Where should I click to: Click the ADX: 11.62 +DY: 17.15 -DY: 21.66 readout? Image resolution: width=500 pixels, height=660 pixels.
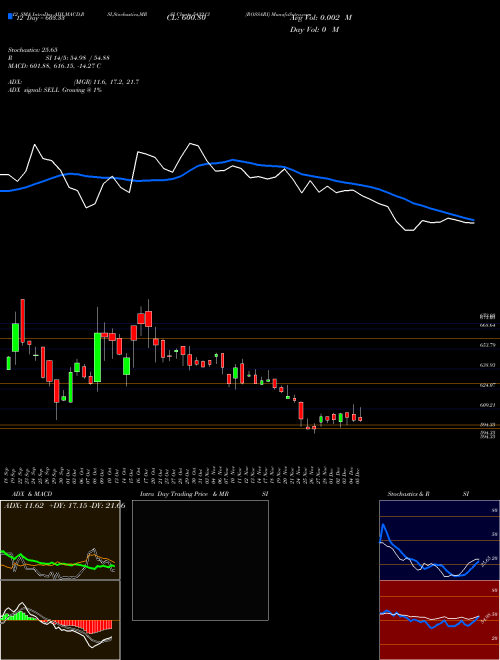tap(64, 506)
